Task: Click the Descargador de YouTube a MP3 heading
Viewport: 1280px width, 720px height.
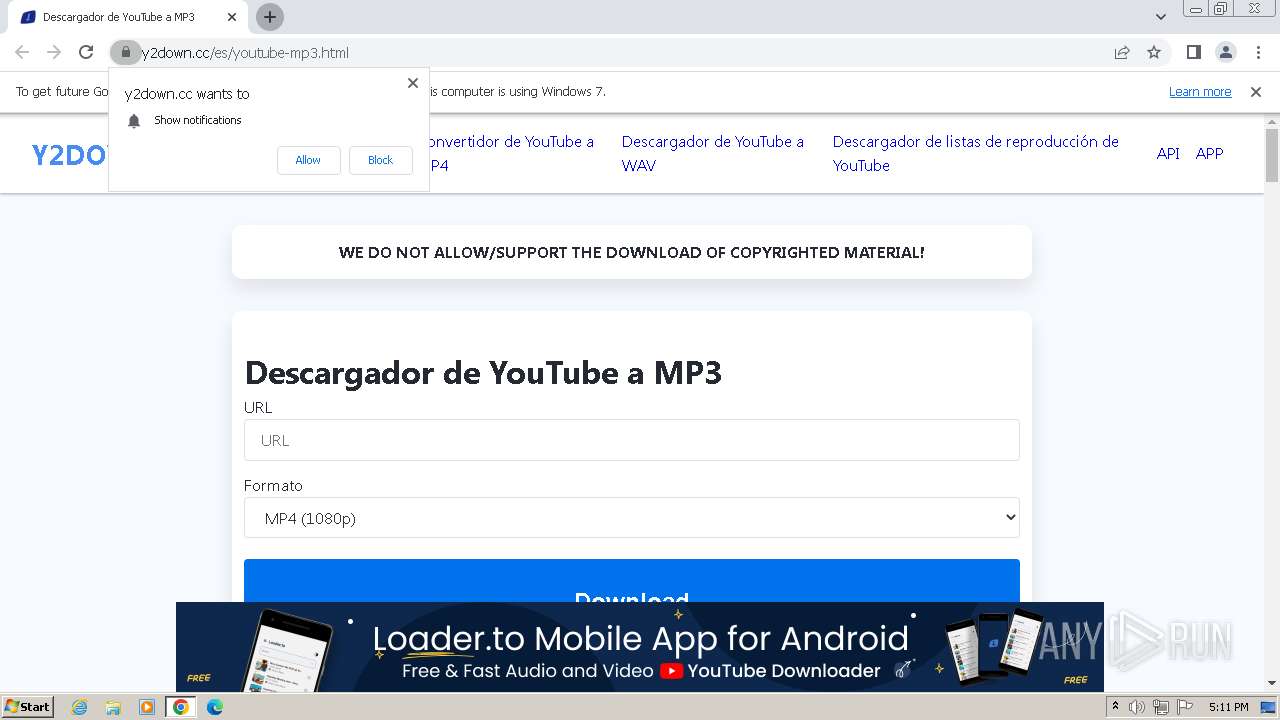Action: tap(483, 372)
